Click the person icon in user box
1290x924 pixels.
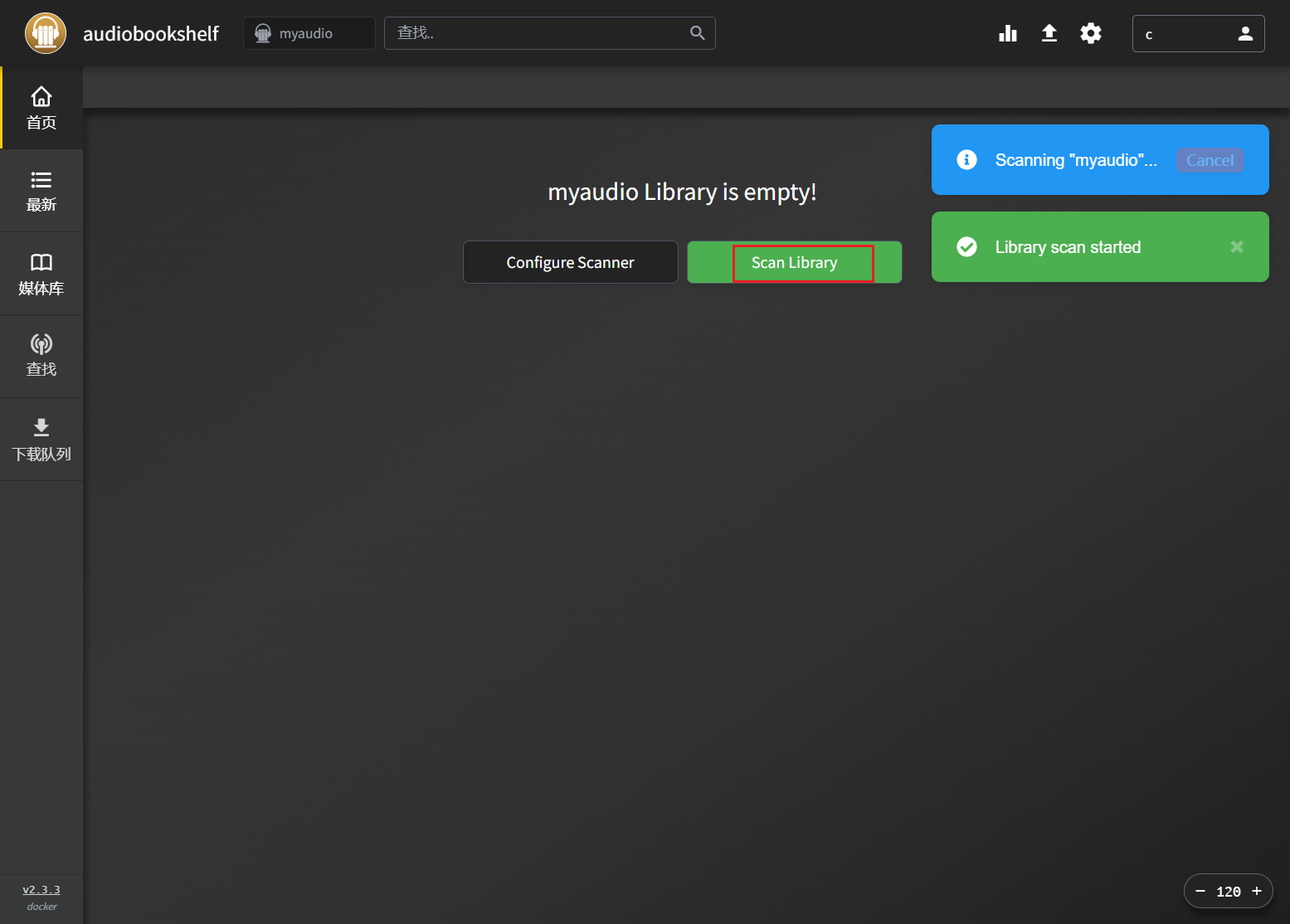point(1245,33)
